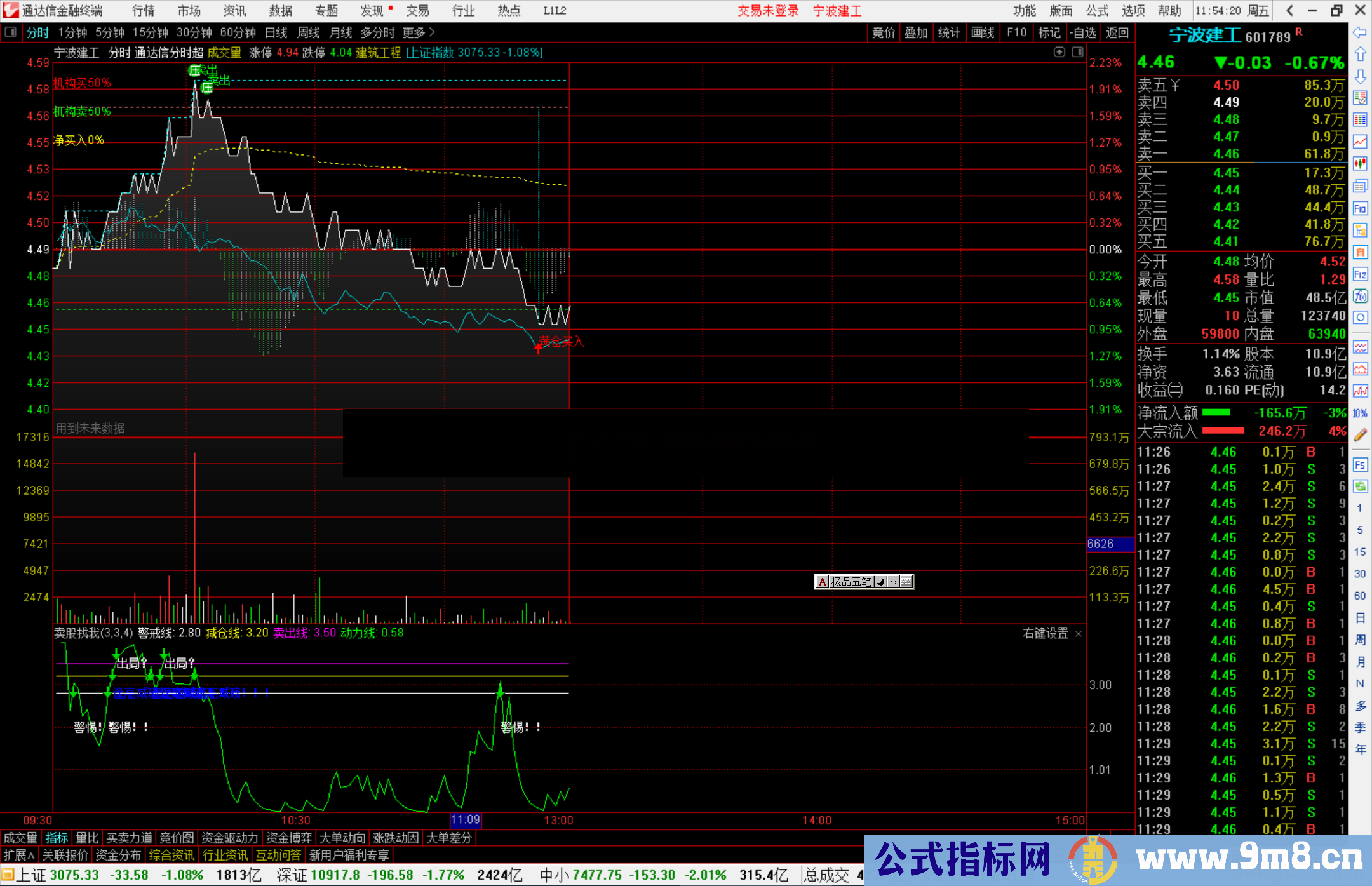Viewport: 1372px width, 886px height.
Task: Switch to the 资金博弈 tab
Action: pos(289,838)
